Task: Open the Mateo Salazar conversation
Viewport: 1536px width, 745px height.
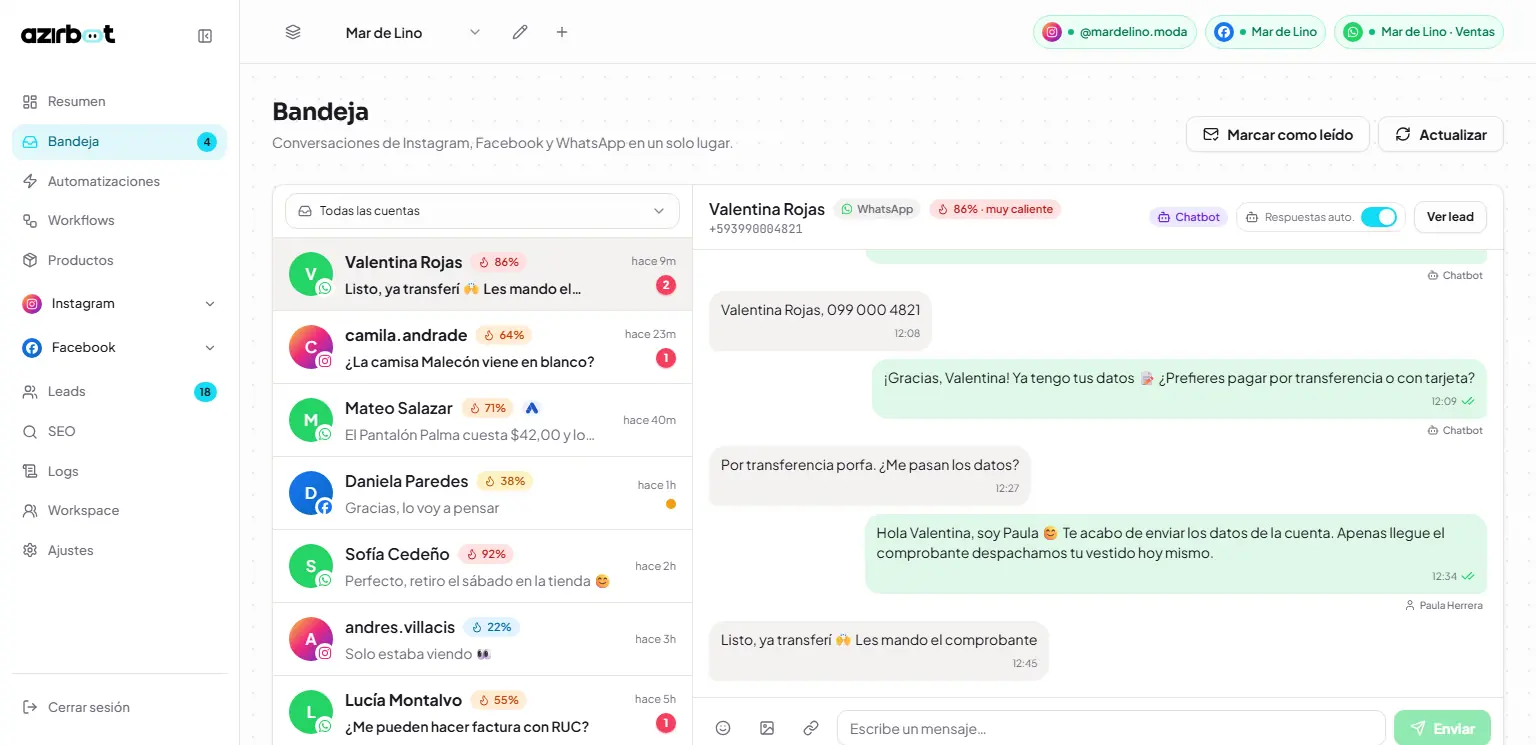Action: click(482, 421)
